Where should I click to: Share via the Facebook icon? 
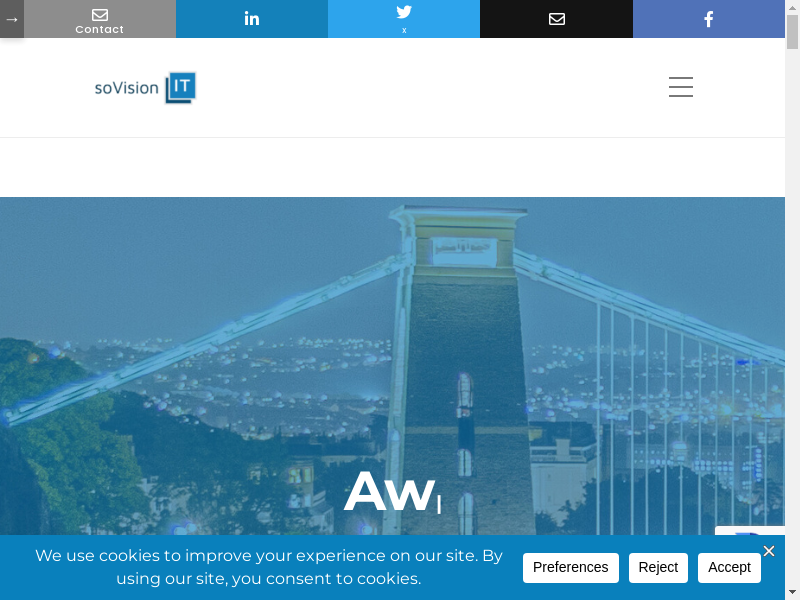[709, 19]
